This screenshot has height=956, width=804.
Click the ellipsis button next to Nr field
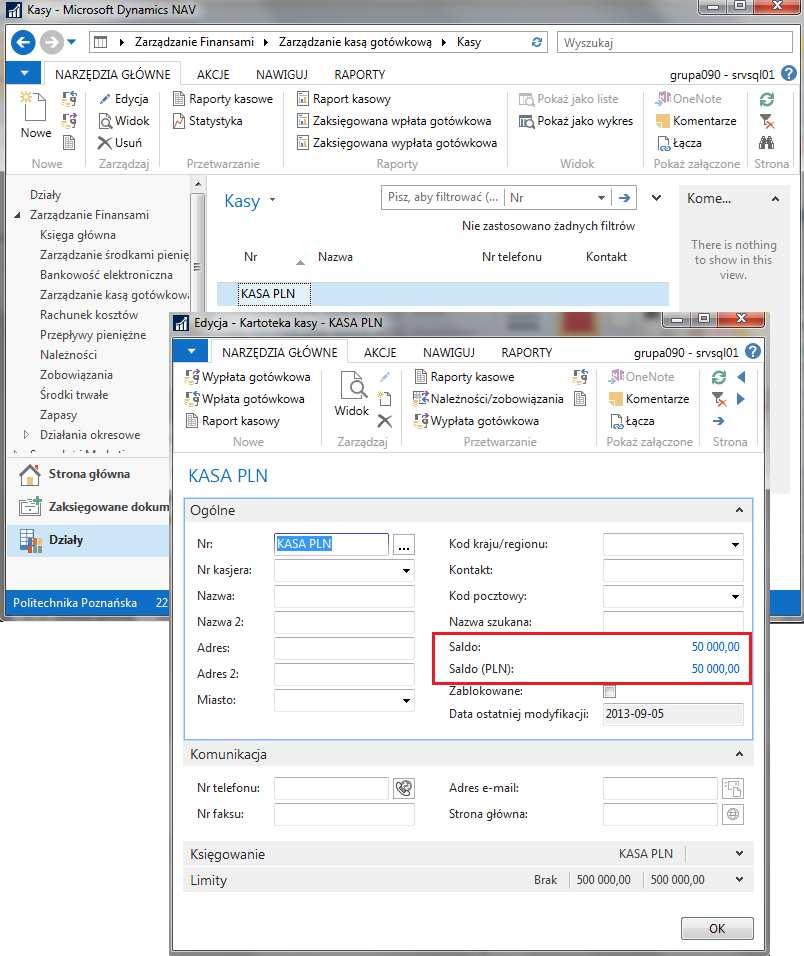point(404,544)
